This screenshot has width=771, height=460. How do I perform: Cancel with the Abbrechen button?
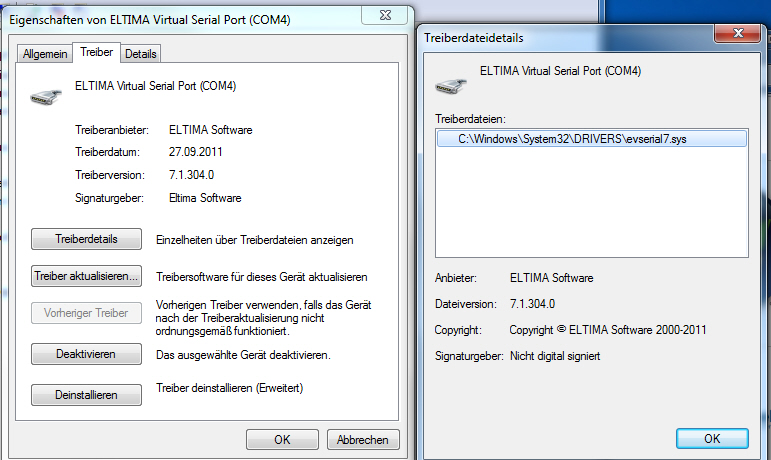[363, 439]
